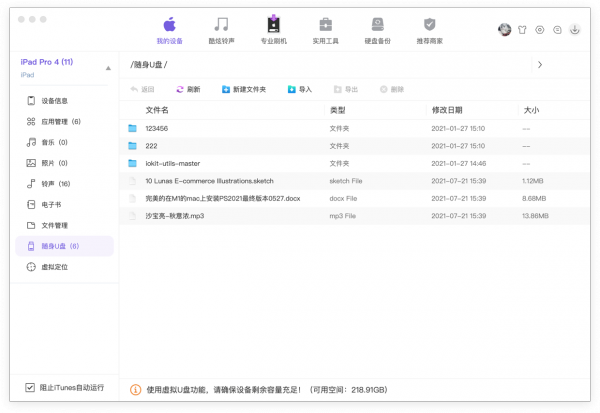Click 新建文件夹 new folder button

244,89
